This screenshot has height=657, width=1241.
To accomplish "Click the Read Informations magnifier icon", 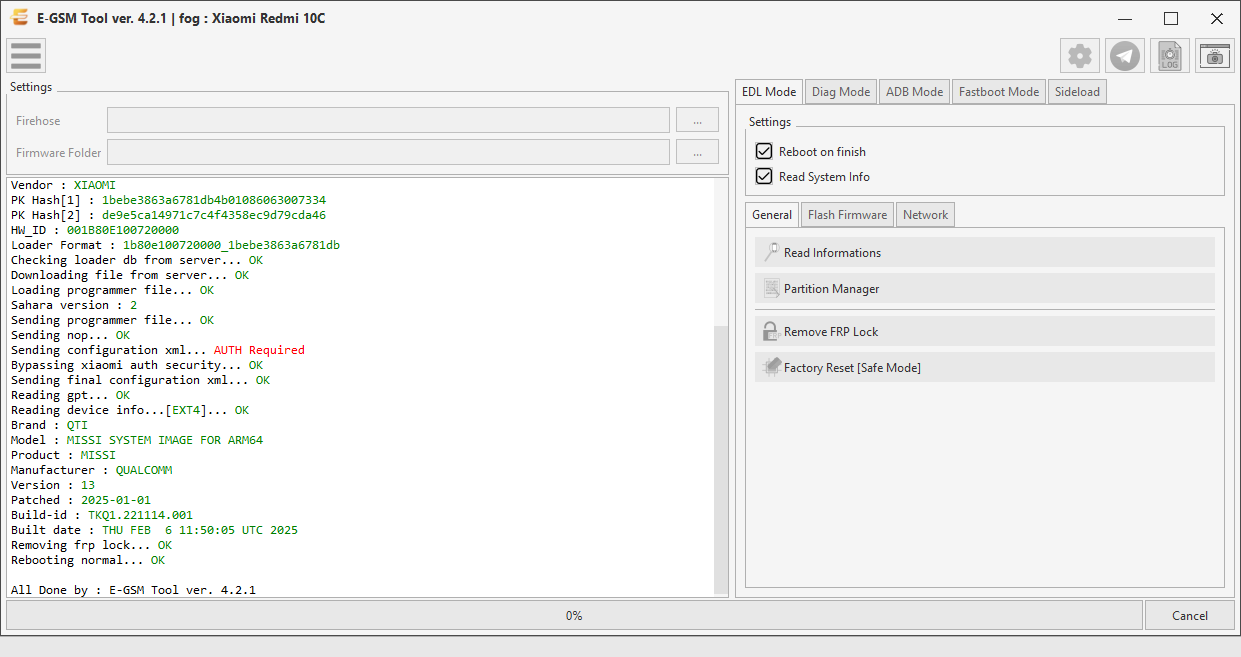I will (x=771, y=252).
